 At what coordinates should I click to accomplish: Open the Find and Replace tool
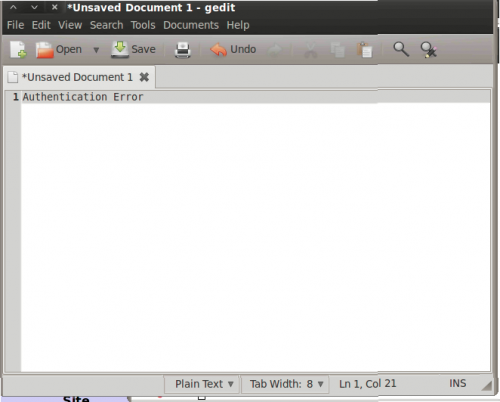(428, 50)
